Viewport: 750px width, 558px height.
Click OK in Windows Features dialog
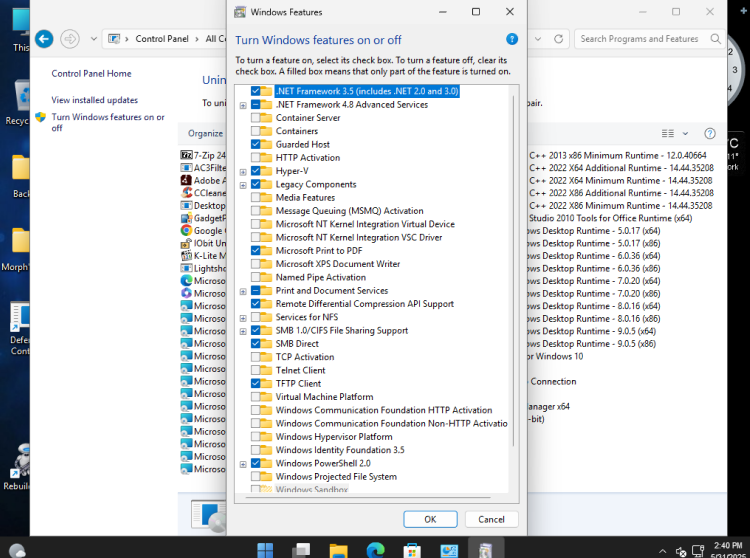tap(430, 519)
